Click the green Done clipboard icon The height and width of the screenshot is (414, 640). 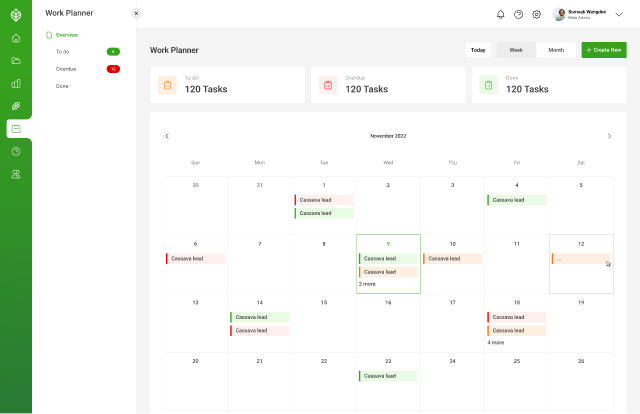click(x=489, y=85)
